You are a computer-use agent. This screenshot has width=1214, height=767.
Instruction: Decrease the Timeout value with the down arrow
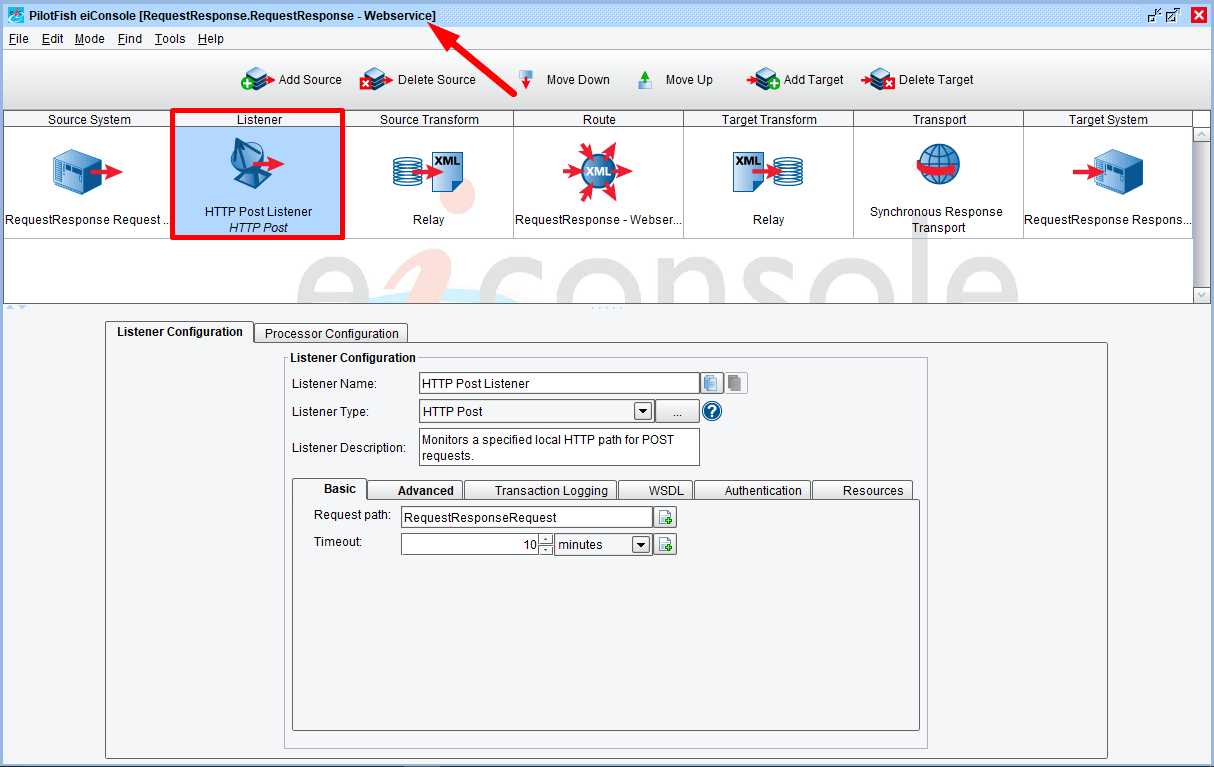(545, 550)
